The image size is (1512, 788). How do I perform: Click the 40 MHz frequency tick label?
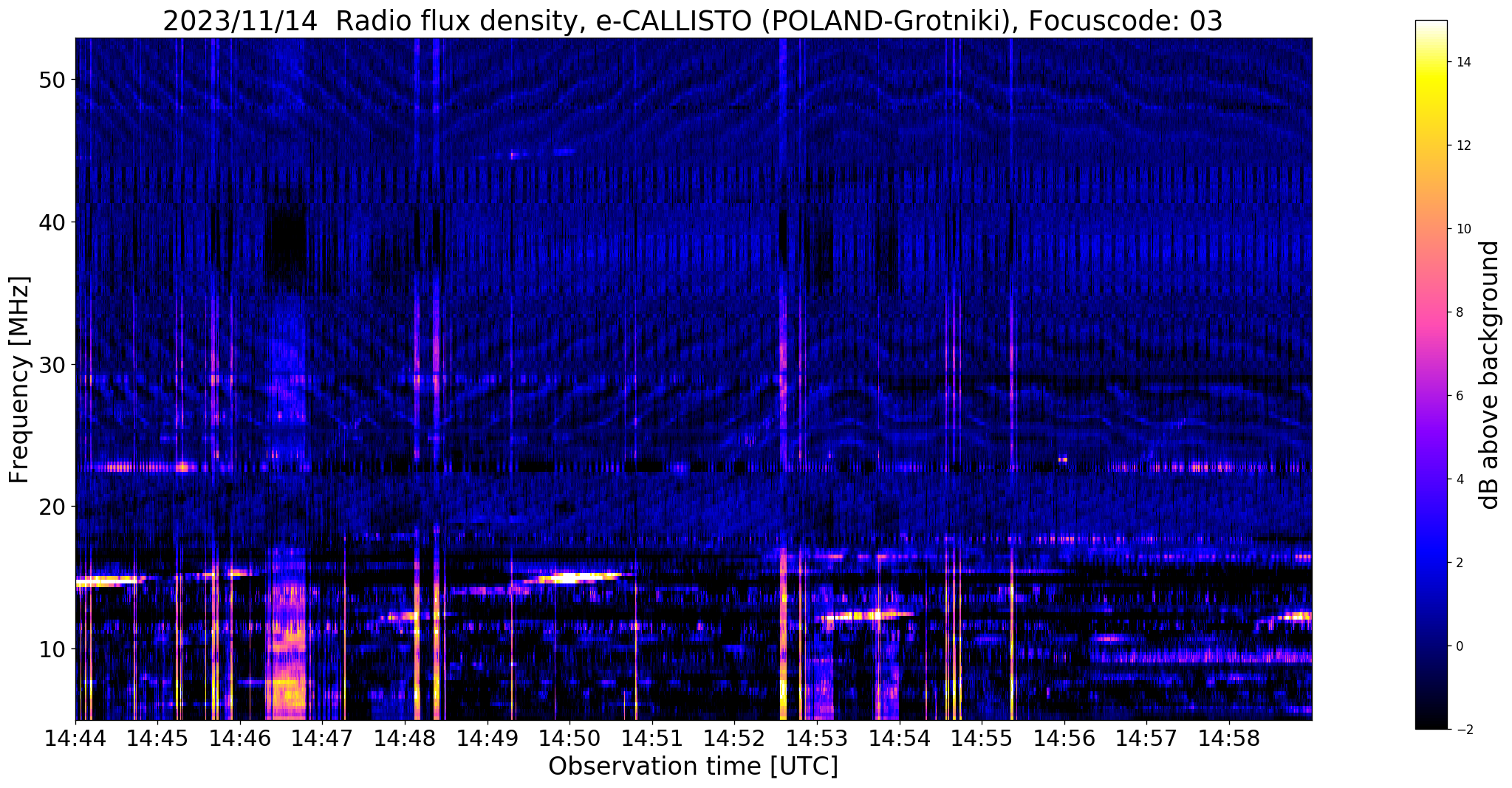(52, 222)
